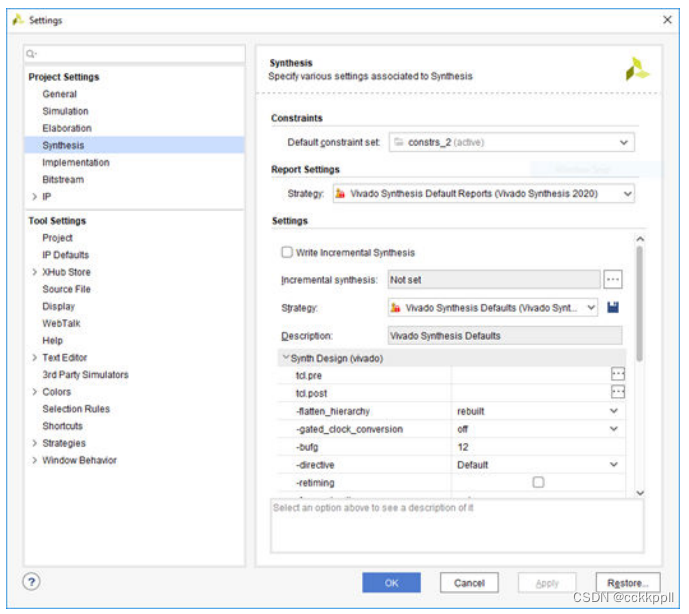The image size is (689, 614).
Task: Click the help question mark icon
Action: pyautogui.click(x=31, y=581)
